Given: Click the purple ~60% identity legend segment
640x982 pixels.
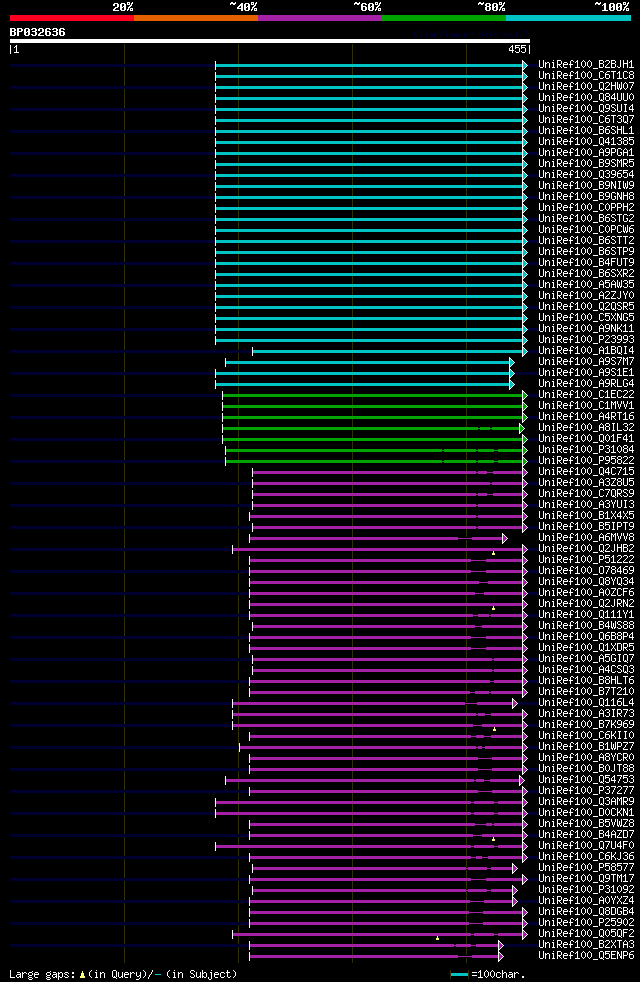Looking at the screenshot, I should [320, 18].
